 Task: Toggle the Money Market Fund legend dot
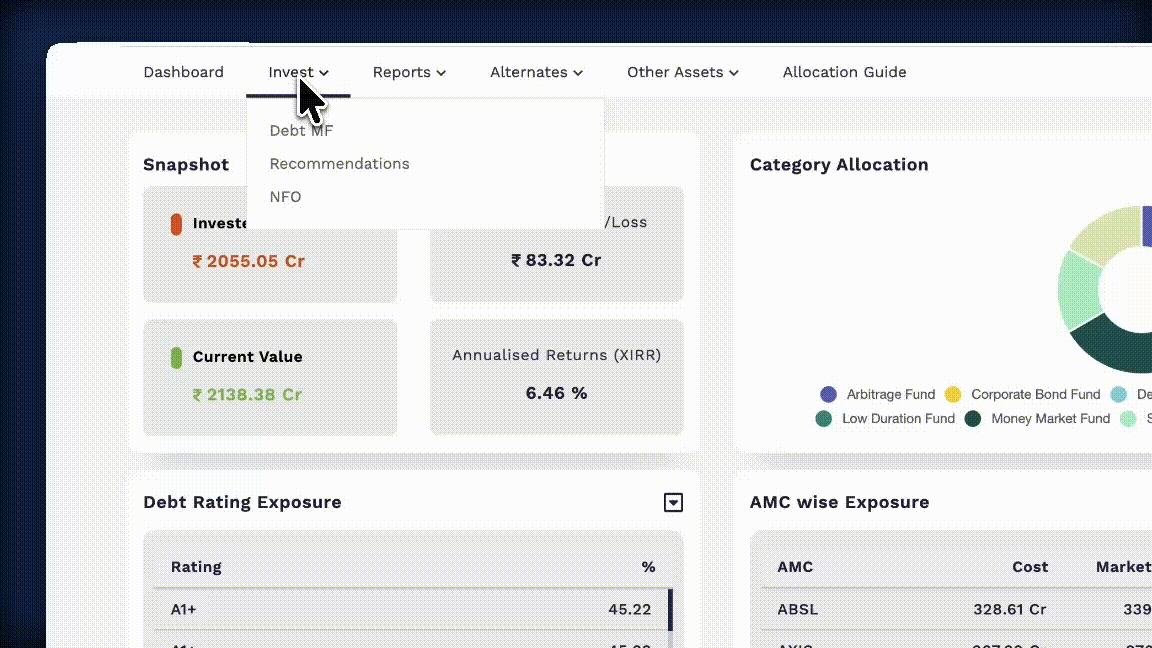973,419
